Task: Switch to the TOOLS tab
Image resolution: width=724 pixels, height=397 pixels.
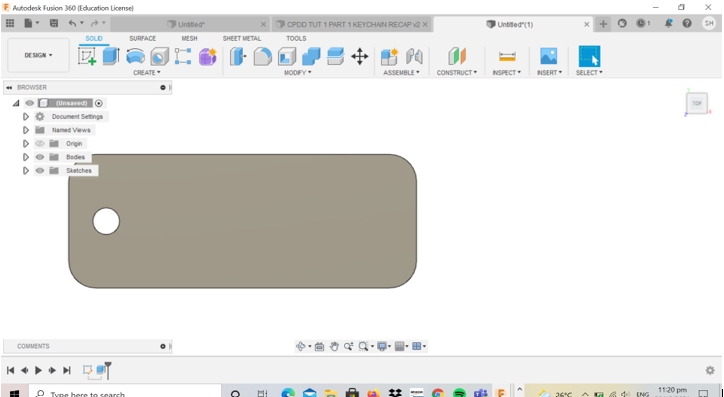Action: point(296,38)
